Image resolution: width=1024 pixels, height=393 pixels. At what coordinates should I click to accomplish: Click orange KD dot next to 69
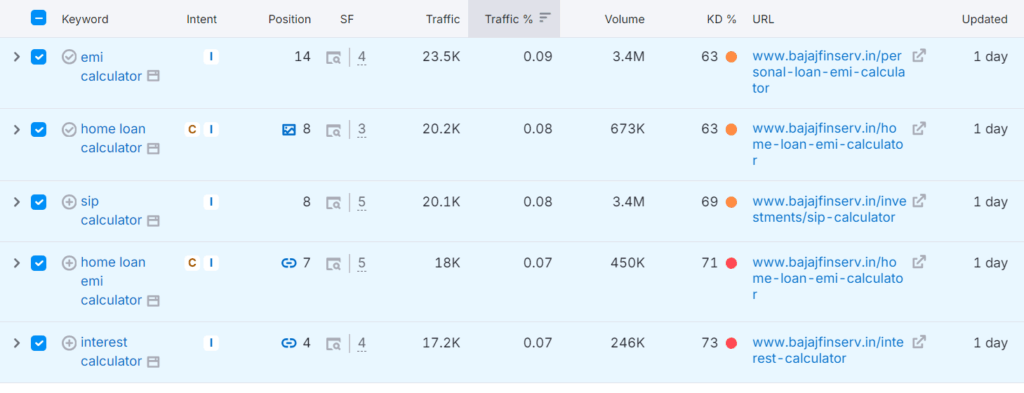731,202
